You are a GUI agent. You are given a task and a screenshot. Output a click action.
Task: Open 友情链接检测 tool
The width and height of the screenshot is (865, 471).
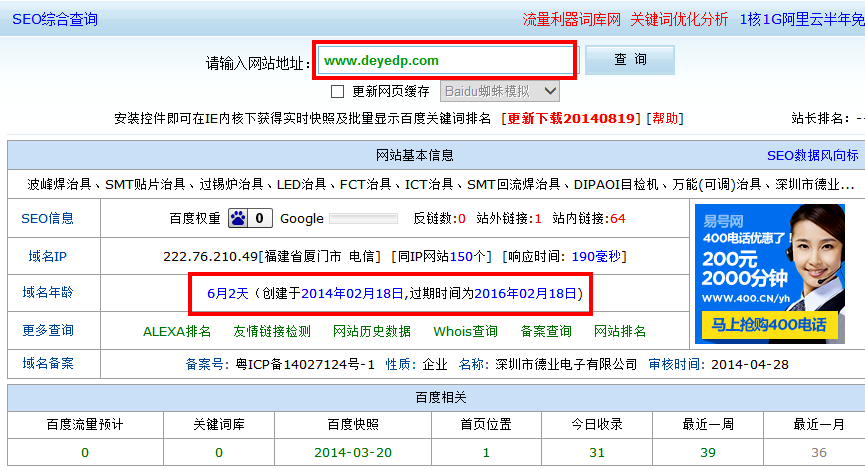272,331
